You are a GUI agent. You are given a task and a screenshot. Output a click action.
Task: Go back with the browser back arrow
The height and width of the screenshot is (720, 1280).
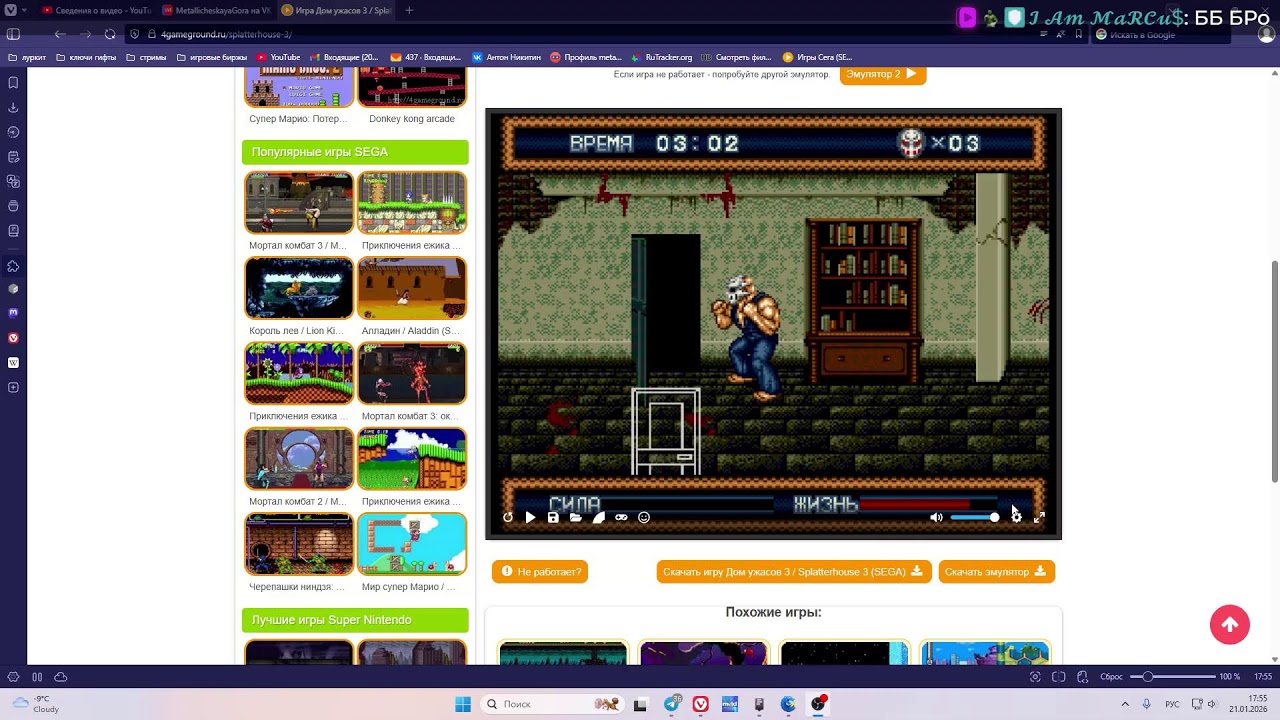tap(60, 34)
